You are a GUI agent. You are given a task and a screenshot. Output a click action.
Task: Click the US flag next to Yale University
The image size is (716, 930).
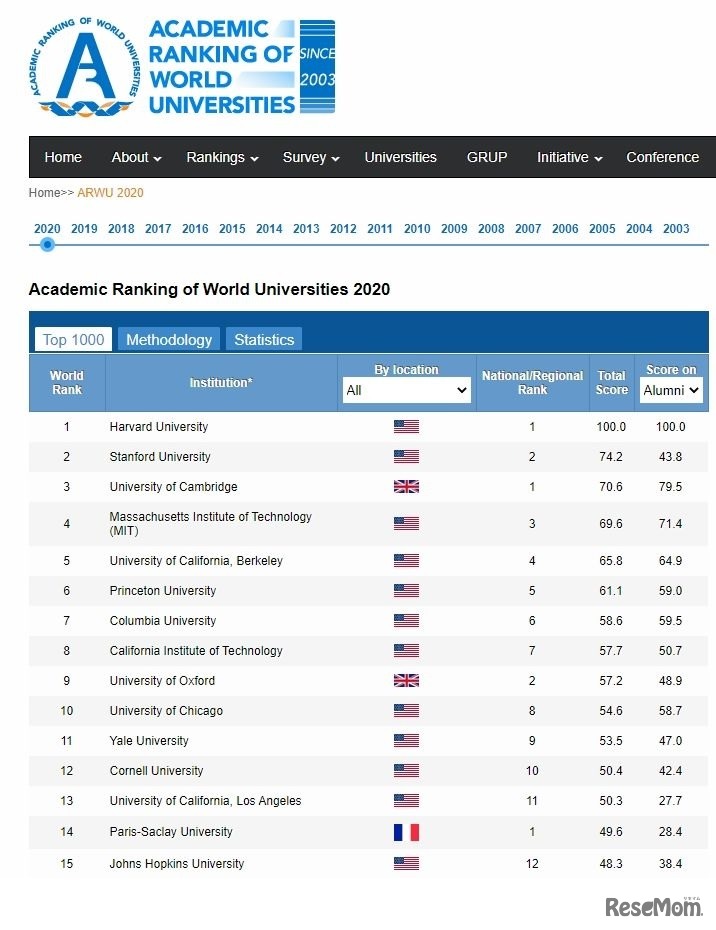coord(405,741)
